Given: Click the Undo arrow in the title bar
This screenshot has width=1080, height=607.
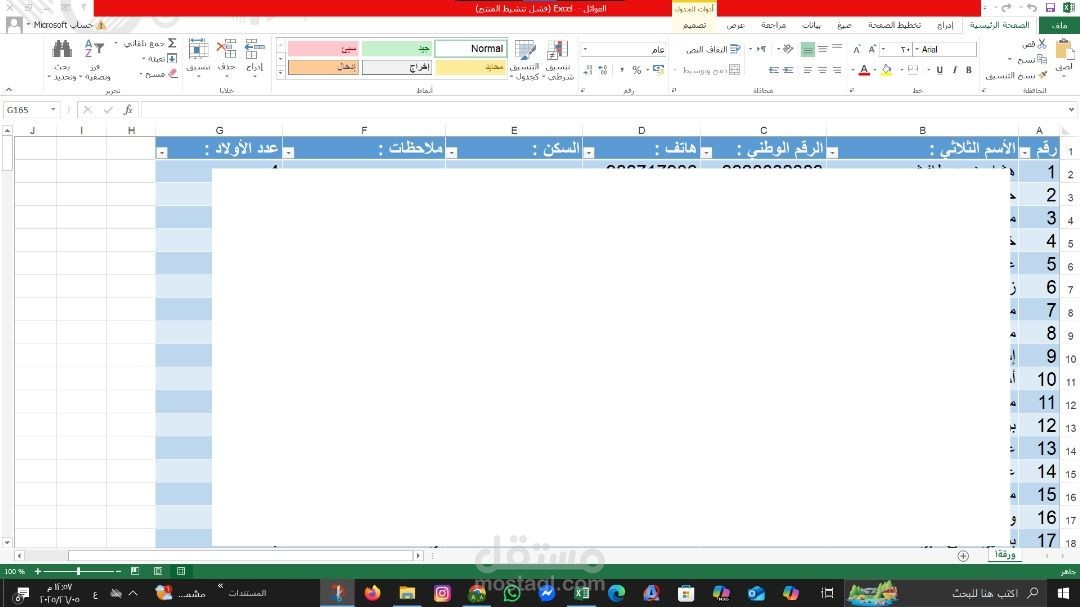Looking at the screenshot, I should coord(1031,8).
